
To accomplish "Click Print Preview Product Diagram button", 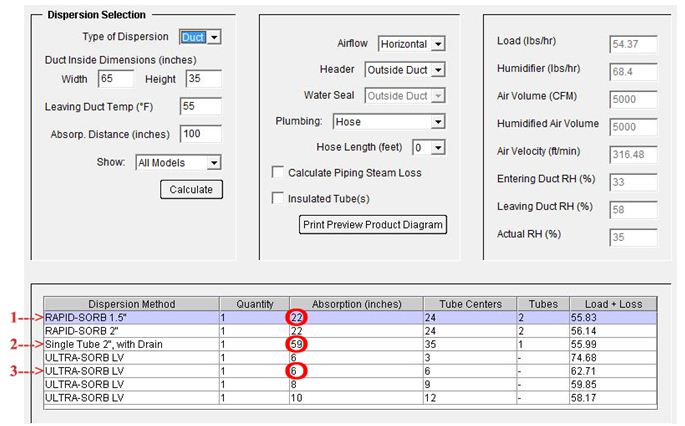I will tap(373, 225).
